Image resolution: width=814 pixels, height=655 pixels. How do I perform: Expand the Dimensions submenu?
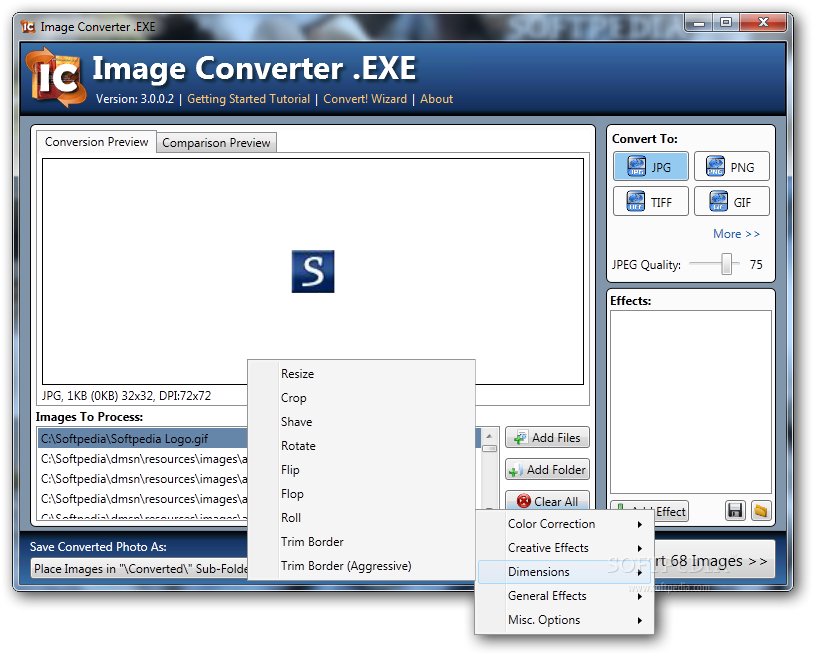click(x=564, y=571)
